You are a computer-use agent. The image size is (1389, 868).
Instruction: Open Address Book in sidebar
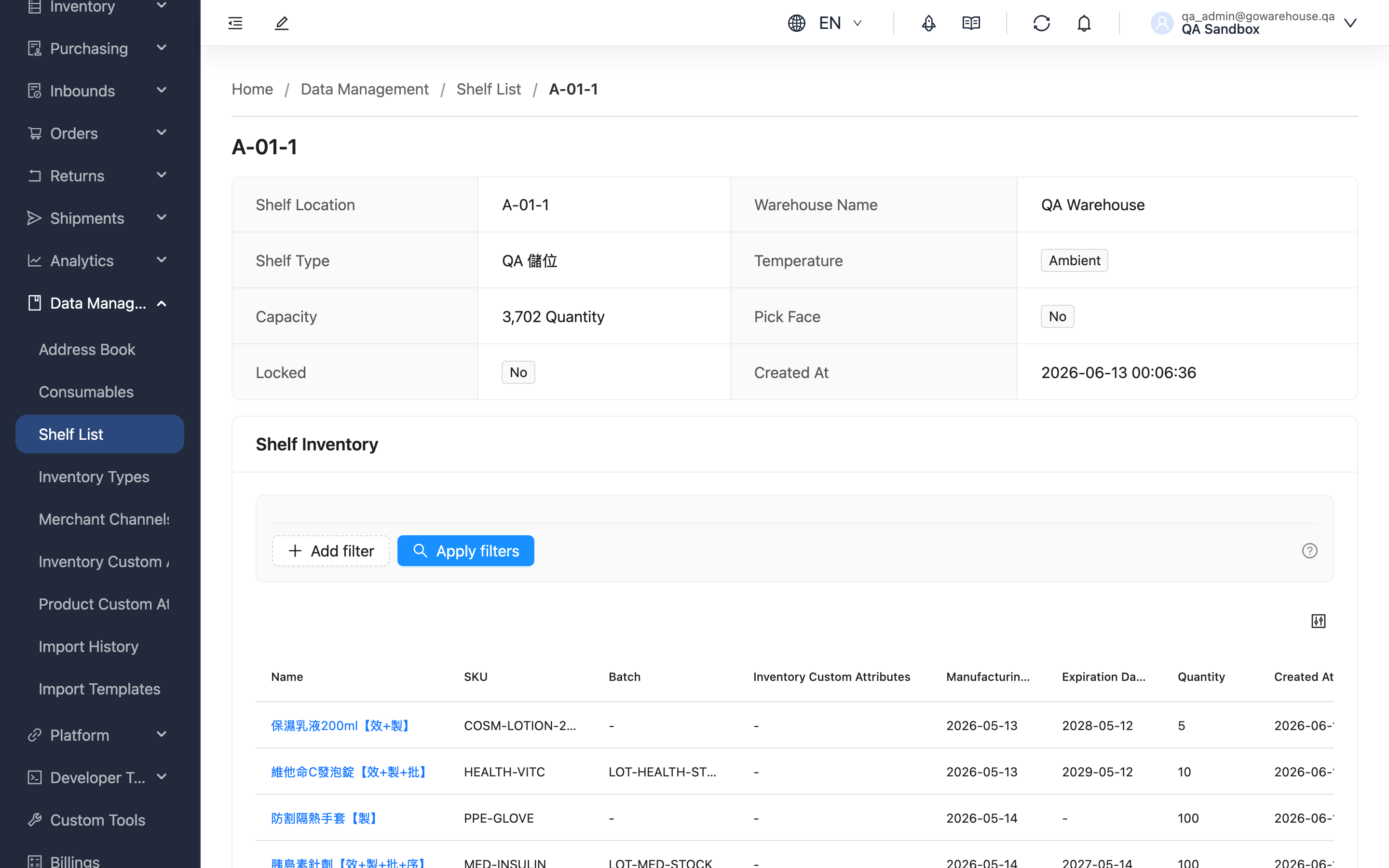(x=87, y=349)
